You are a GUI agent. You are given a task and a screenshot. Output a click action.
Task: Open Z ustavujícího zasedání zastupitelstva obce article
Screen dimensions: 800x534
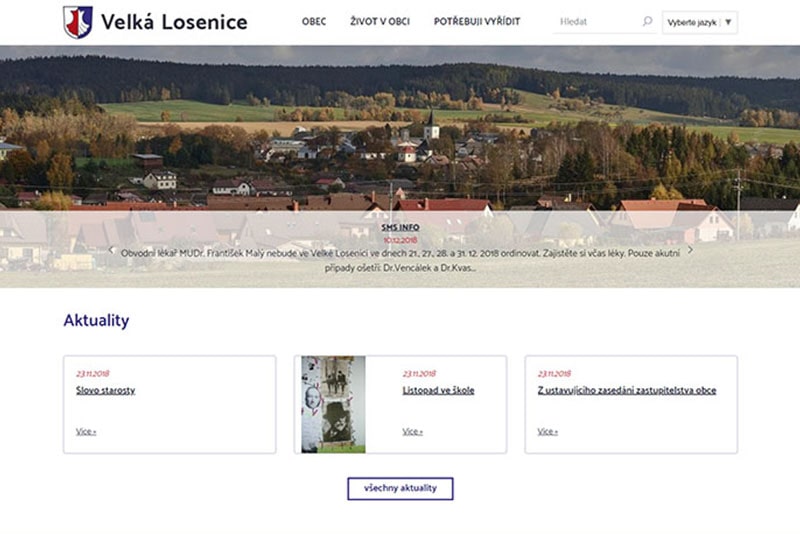(x=627, y=390)
